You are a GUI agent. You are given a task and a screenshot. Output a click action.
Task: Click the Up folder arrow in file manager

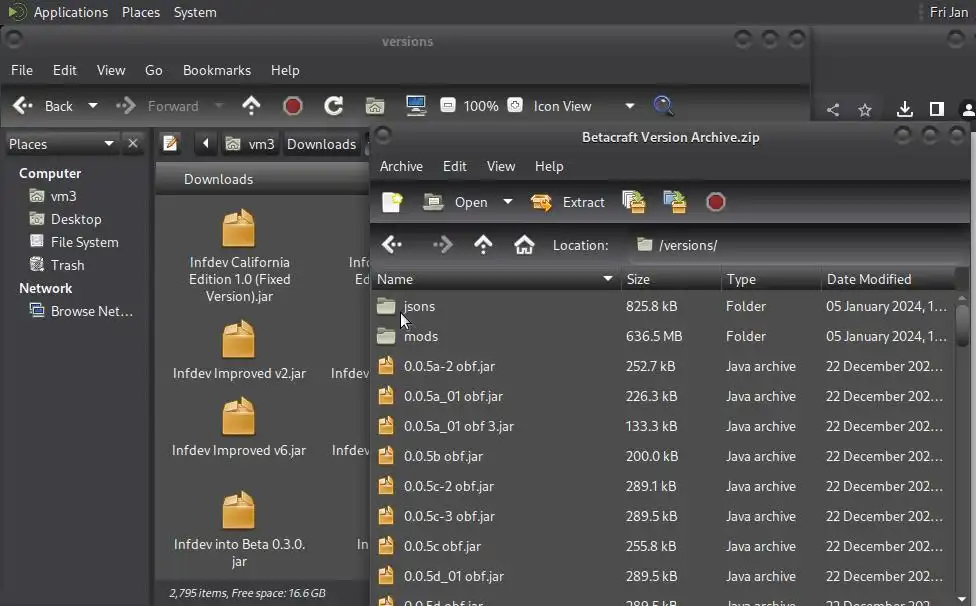251,106
